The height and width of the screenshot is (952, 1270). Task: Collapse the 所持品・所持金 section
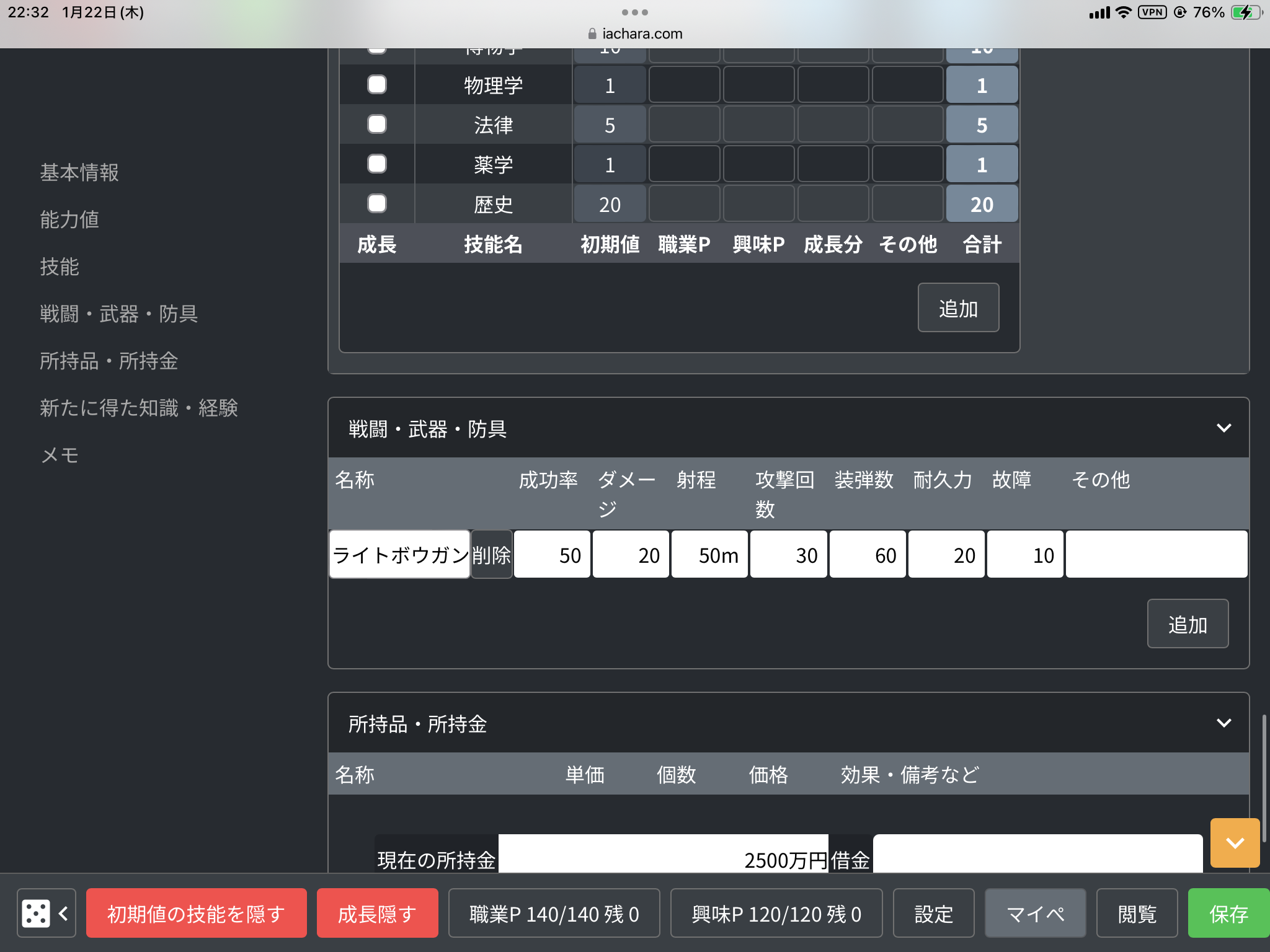tap(1223, 723)
